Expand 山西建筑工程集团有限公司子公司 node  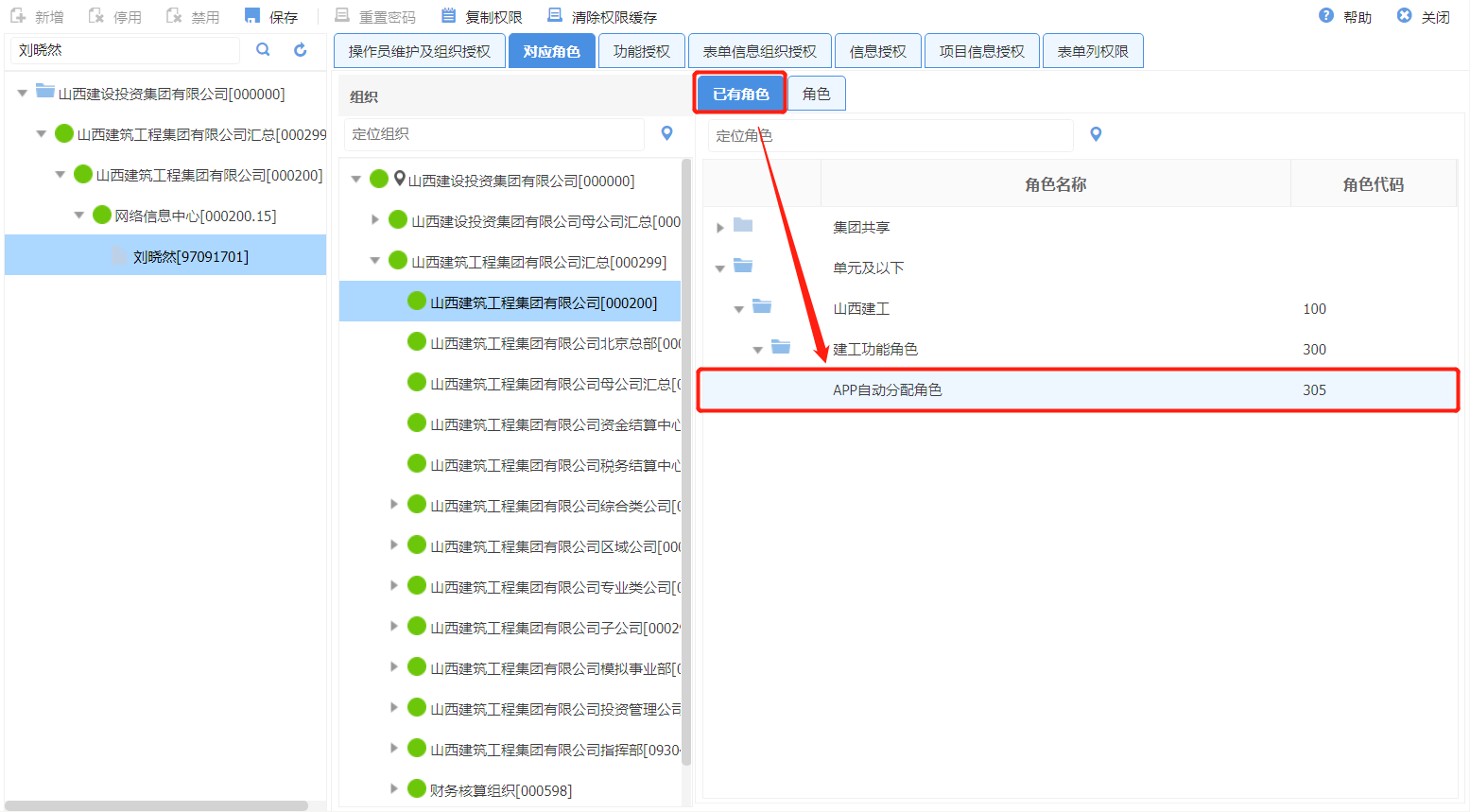(x=393, y=627)
